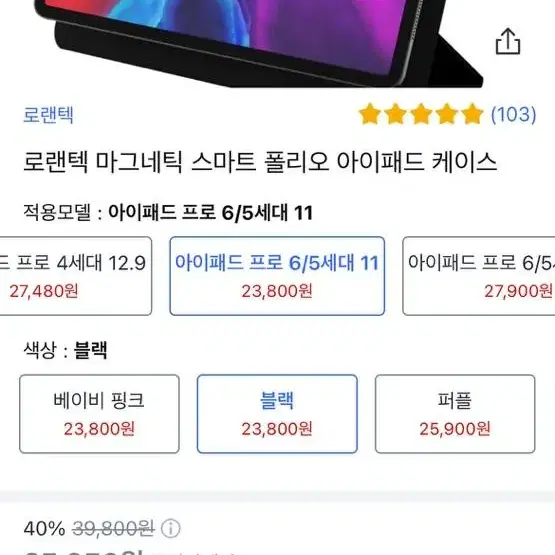Click the first gold rating star
Image resolution: width=555 pixels, height=555 pixels.
click(370, 114)
